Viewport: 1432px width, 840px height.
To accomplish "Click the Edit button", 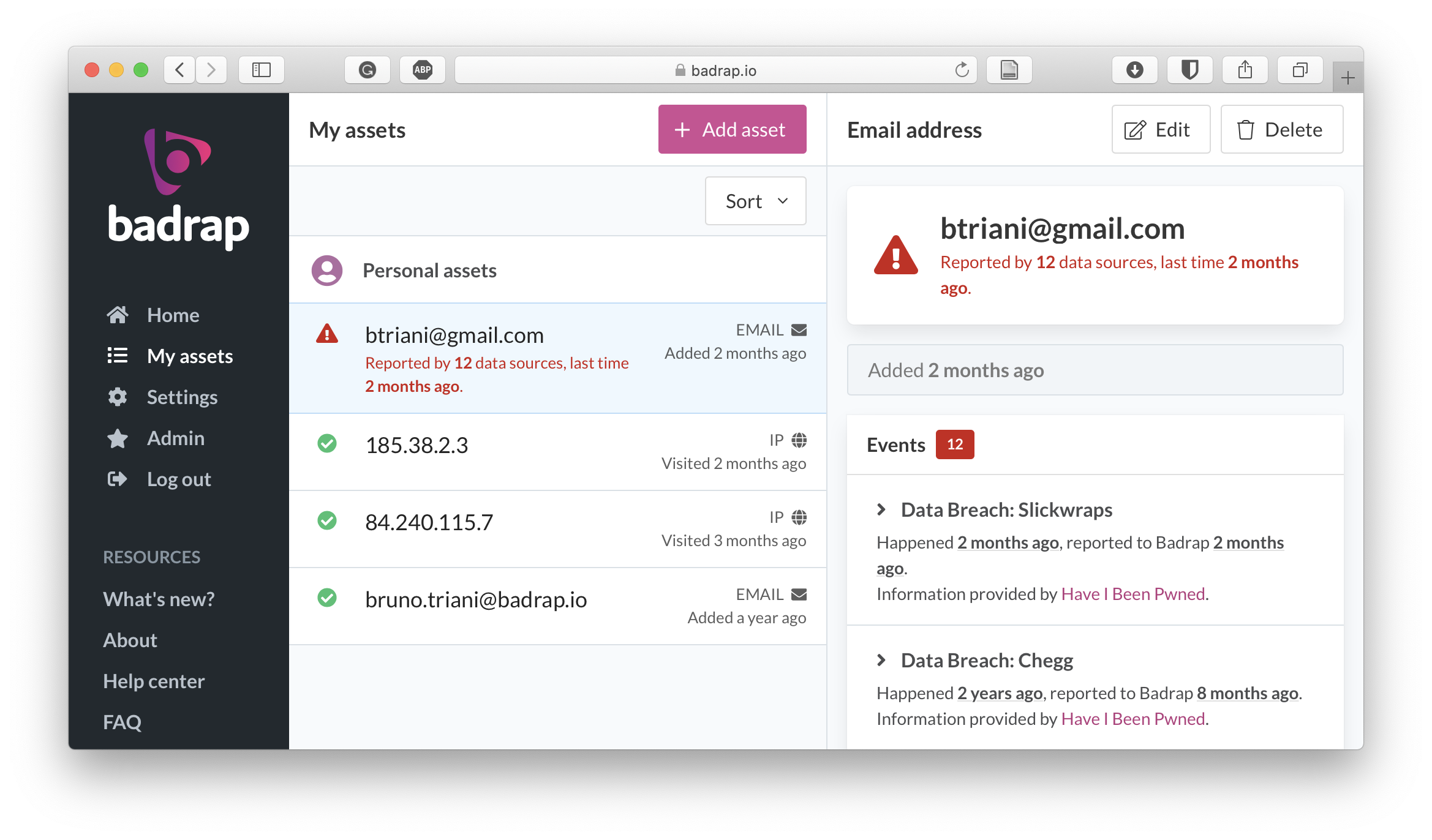I will point(1161,129).
